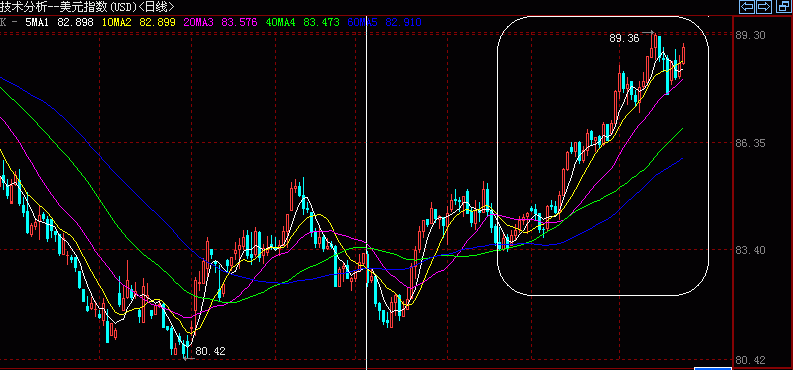Click the right arrow navigation icon
Image resolution: width=793 pixels, height=370 pixels.
(x=764, y=7)
